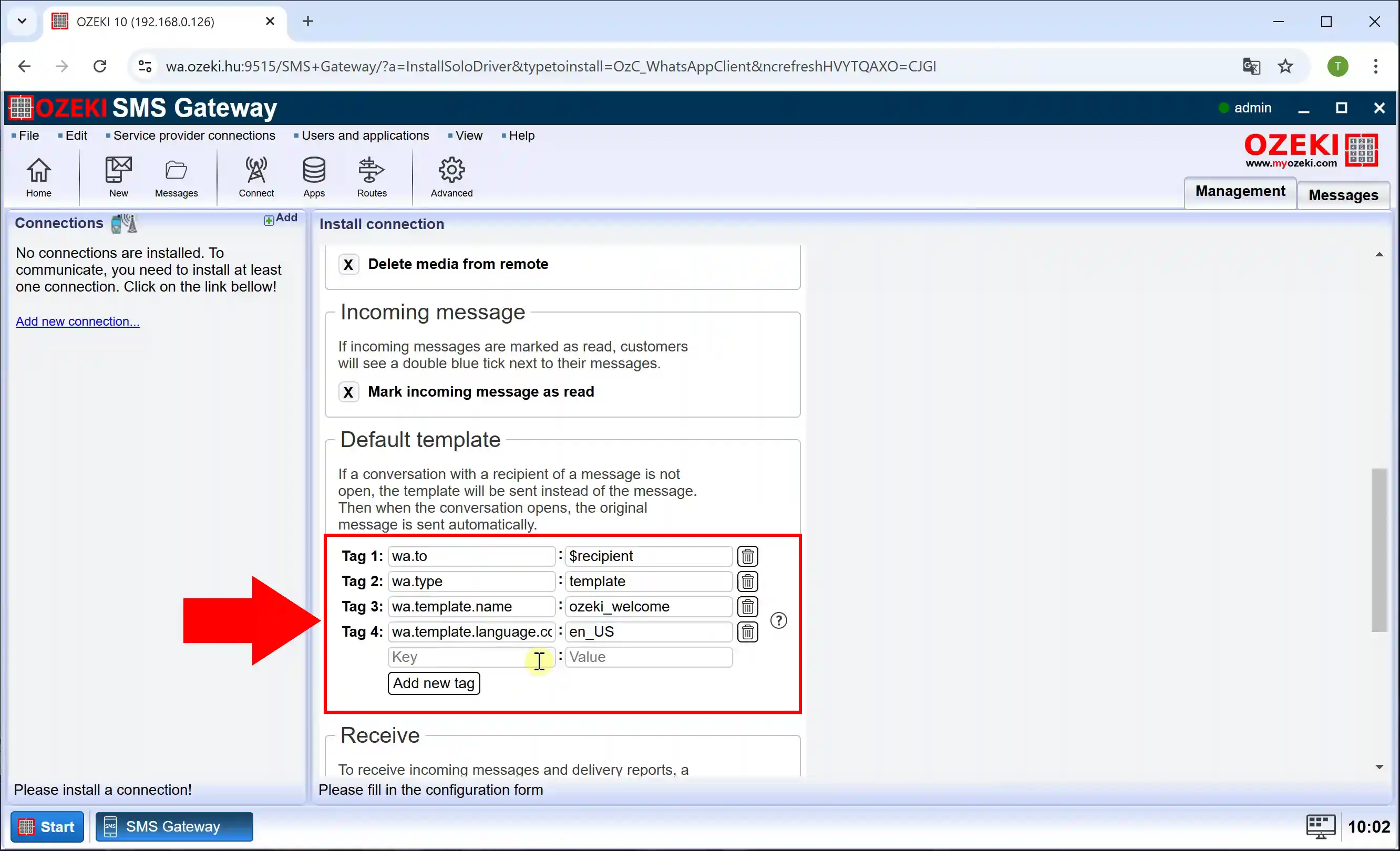This screenshot has width=1400, height=851.
Task: Focus the empty Value input field
Action: pyautogui.click(x=648, y=657)
